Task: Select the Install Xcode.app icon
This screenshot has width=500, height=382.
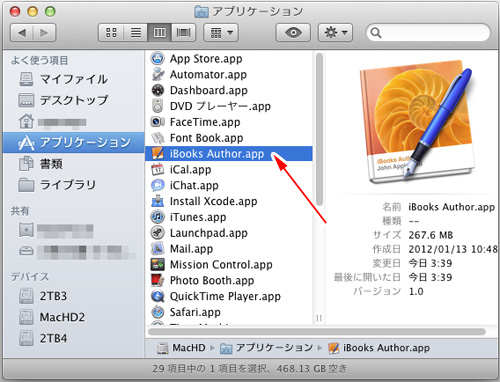Action: pyautogui.click(x=157, y=201)
